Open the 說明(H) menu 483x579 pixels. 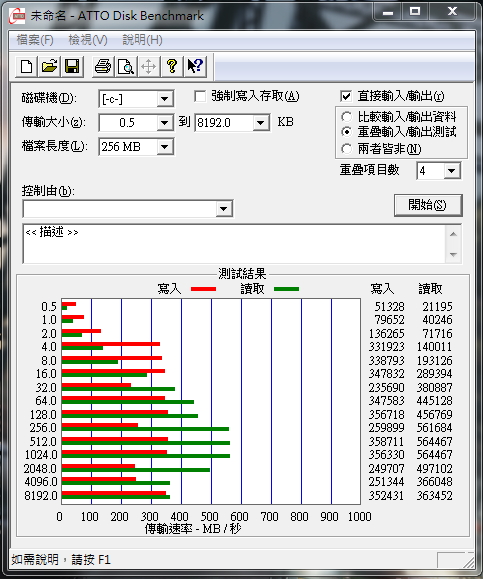[142, 40]
